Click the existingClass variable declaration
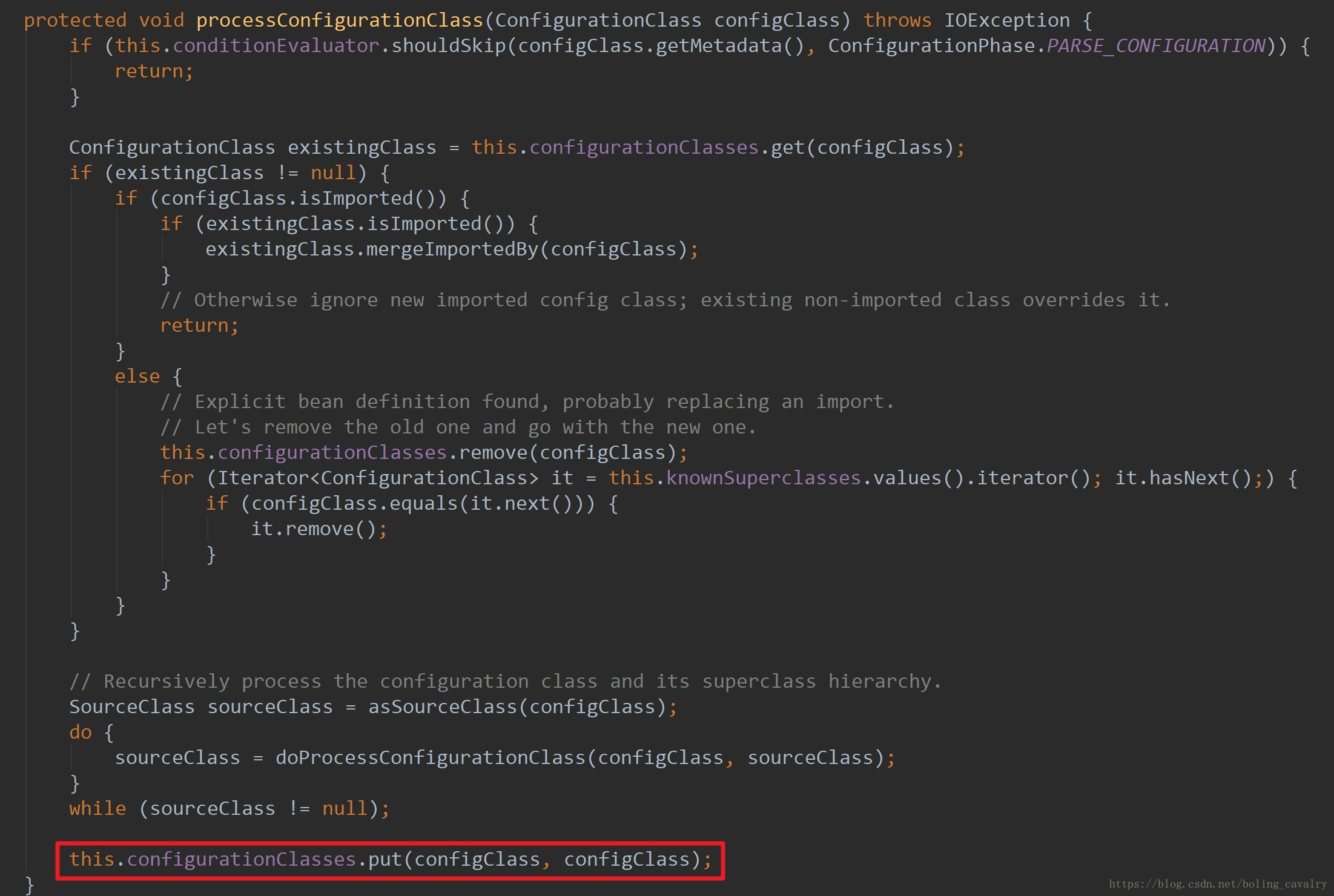 tap(362, 148)
